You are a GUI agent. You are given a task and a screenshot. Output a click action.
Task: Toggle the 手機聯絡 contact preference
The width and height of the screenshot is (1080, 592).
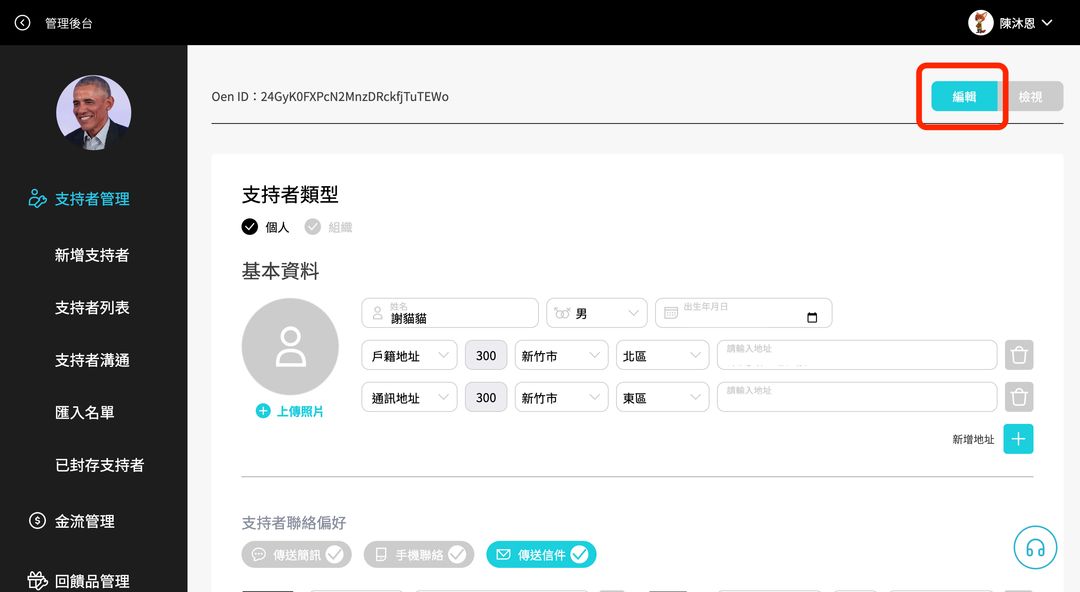click(419, 554)
